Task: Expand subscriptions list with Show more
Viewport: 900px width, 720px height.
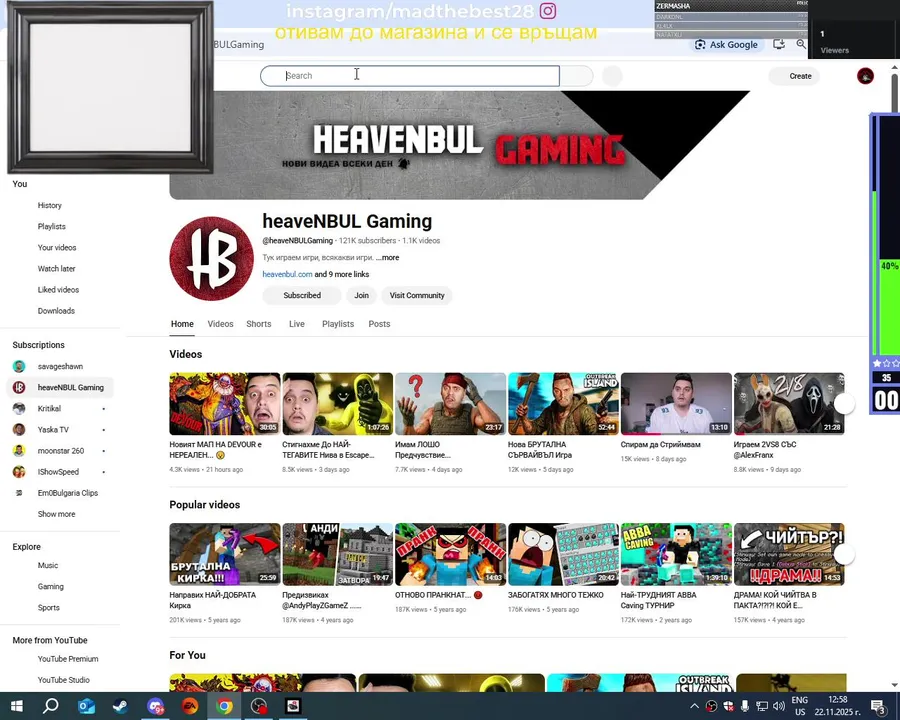Action: (x=56, y=514)
